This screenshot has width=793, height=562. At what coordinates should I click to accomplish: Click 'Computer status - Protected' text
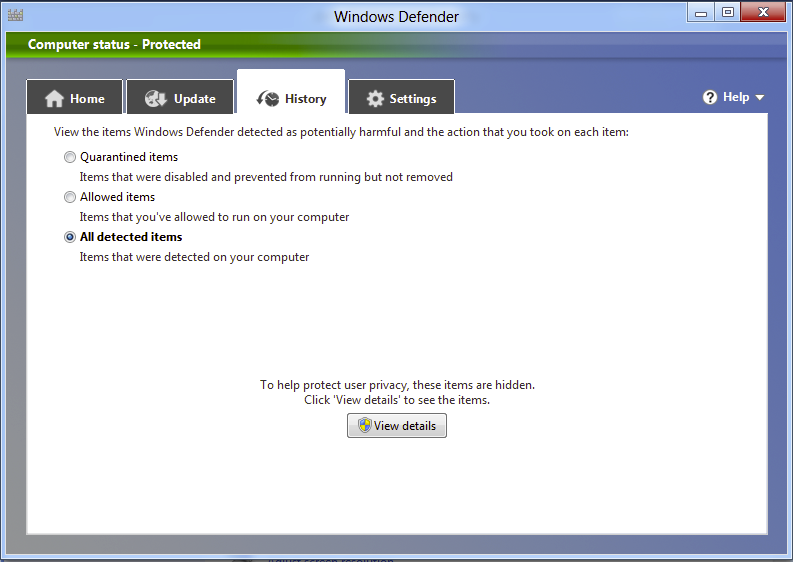coord(114,45)
